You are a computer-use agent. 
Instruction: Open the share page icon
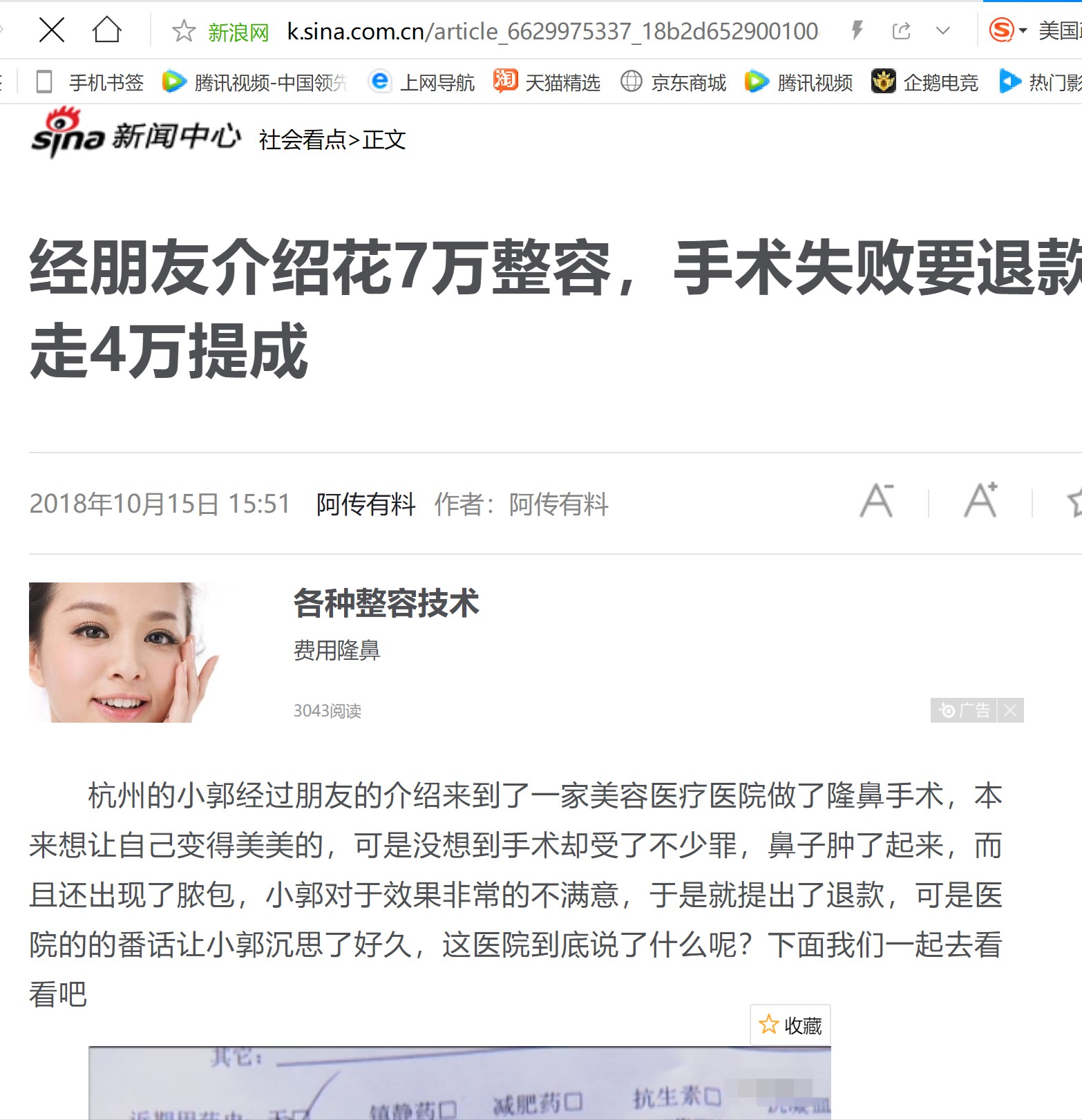click(901, 31)
